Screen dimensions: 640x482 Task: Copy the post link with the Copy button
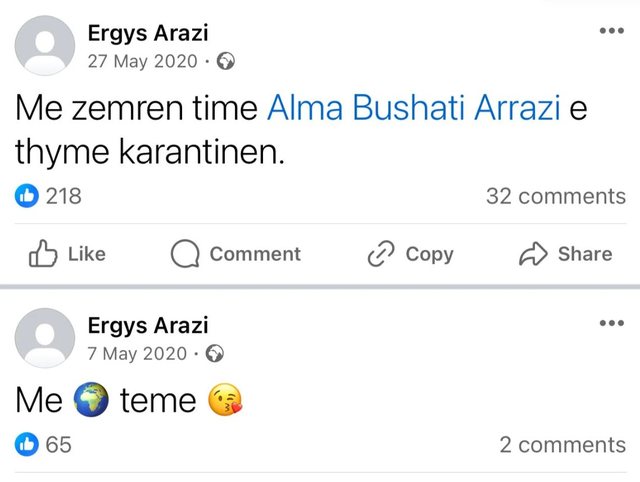410,254
